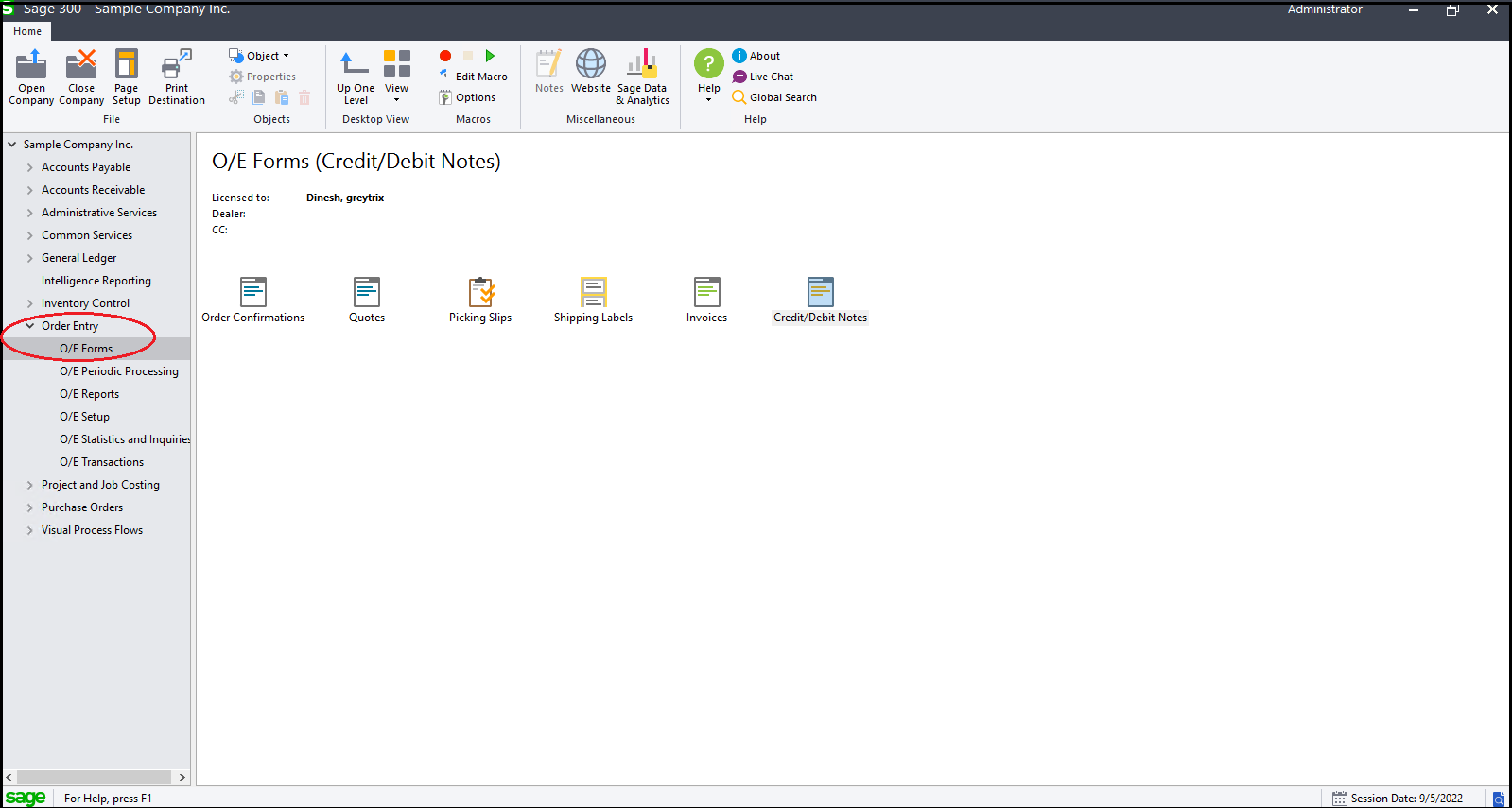The image size is (1512, 808).
Task: Select O/E Periodic Processing
Action: pyautogui.click(x=119, y=371)
